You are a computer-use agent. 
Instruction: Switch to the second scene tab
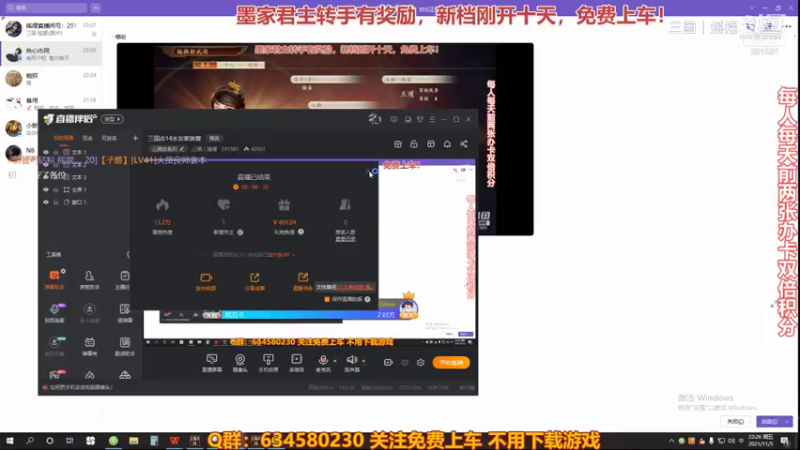(x=88, y=138)
